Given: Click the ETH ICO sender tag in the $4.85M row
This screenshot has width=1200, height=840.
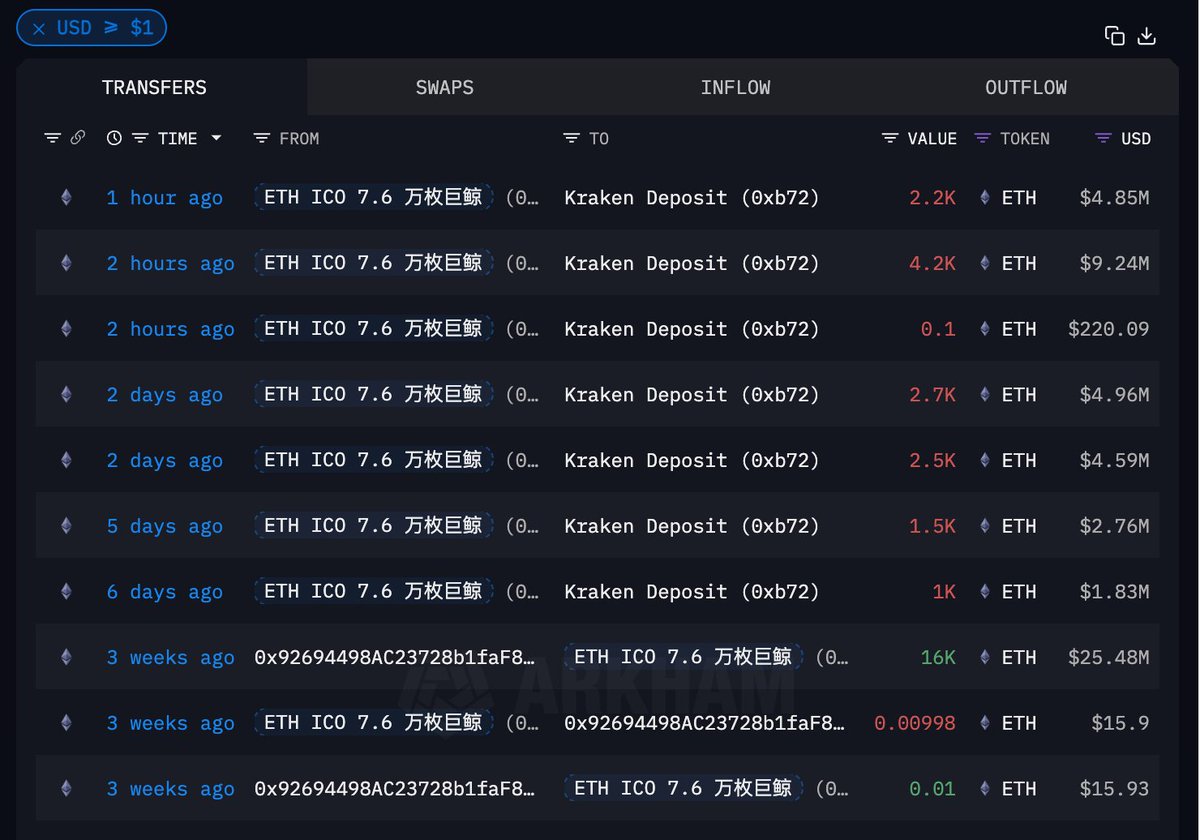Looking at the screenshot, I should click(x=373, y=197).
